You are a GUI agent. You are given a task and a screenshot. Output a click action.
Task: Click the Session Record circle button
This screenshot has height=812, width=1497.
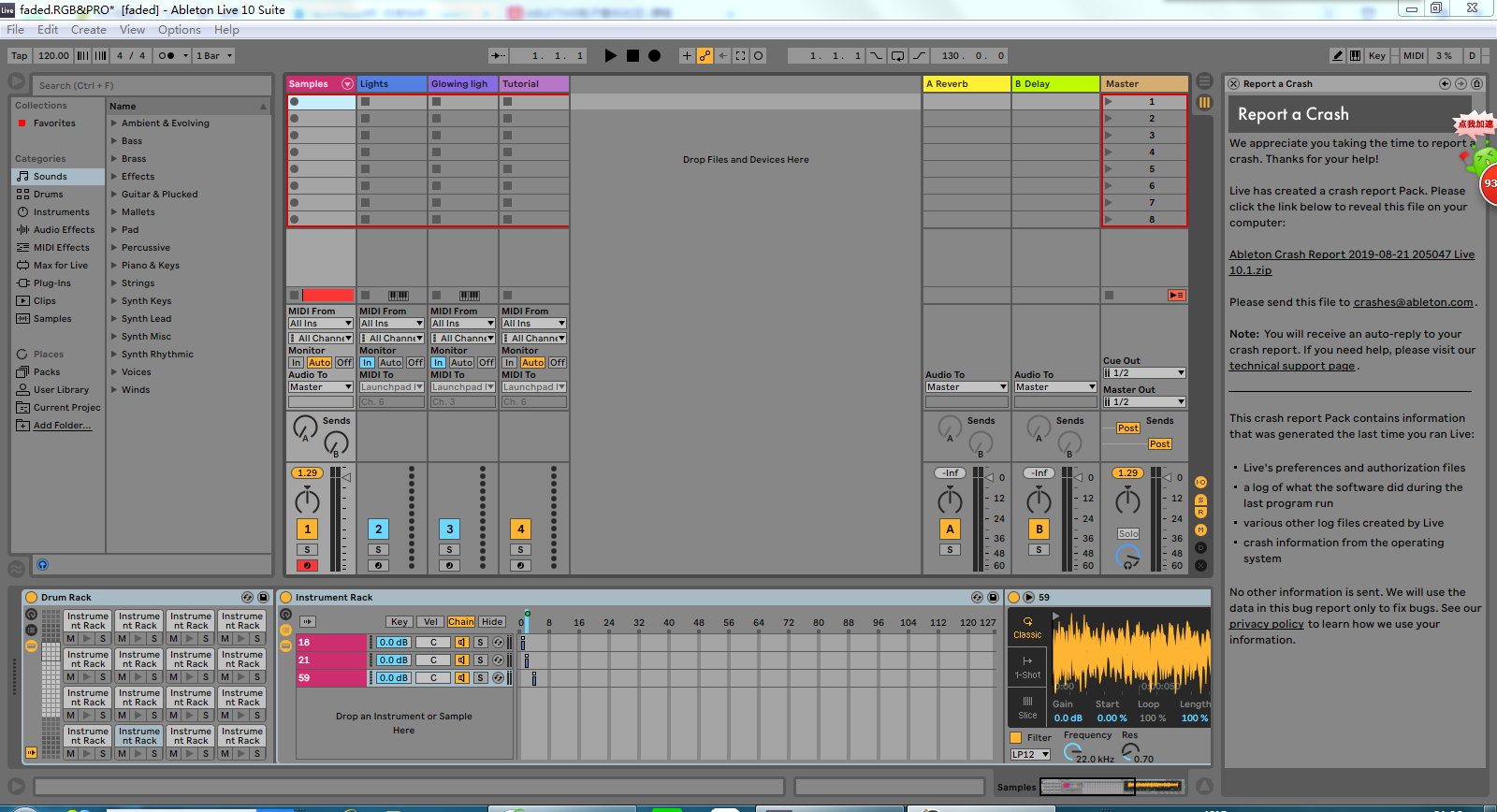point(759,56)
